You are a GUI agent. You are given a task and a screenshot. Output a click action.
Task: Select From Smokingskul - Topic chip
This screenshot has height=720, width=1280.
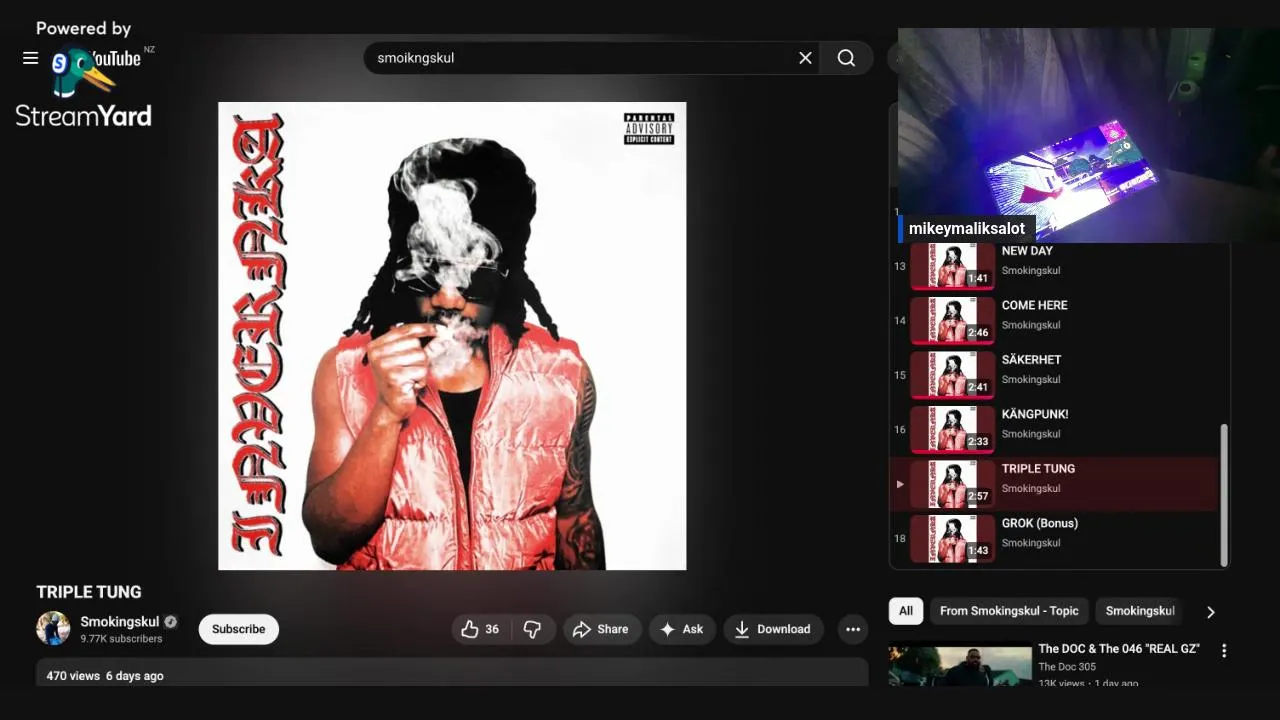(x=1009, y=611)
